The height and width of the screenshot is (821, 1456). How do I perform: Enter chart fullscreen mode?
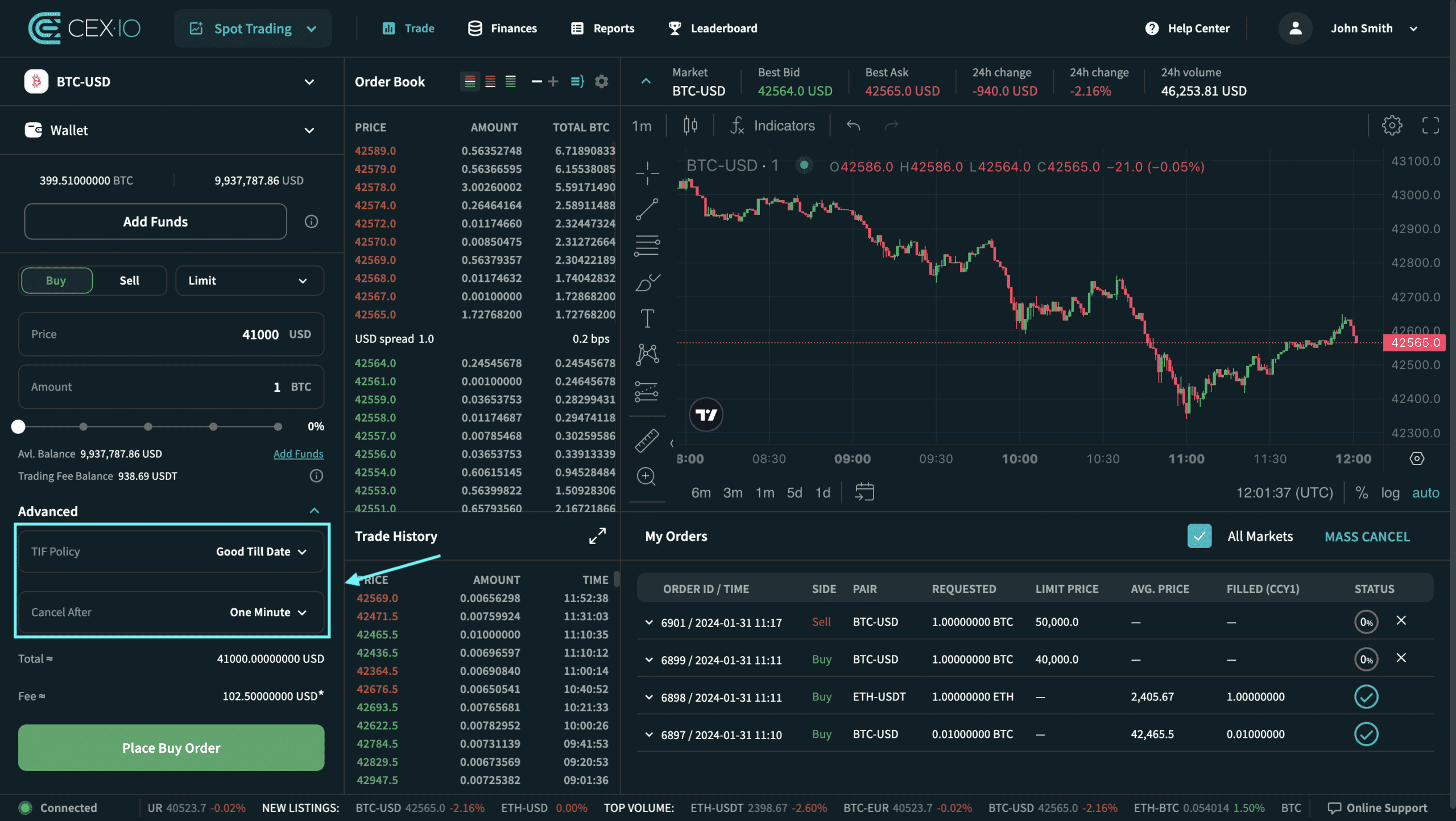point(1430,126)
